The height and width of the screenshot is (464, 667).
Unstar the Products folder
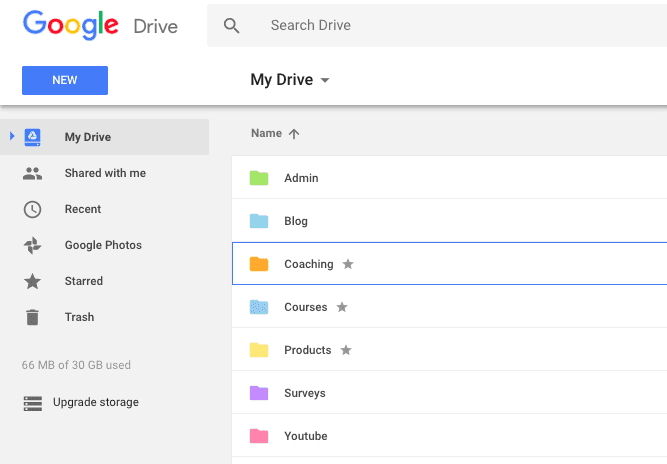tap(346, 350)
